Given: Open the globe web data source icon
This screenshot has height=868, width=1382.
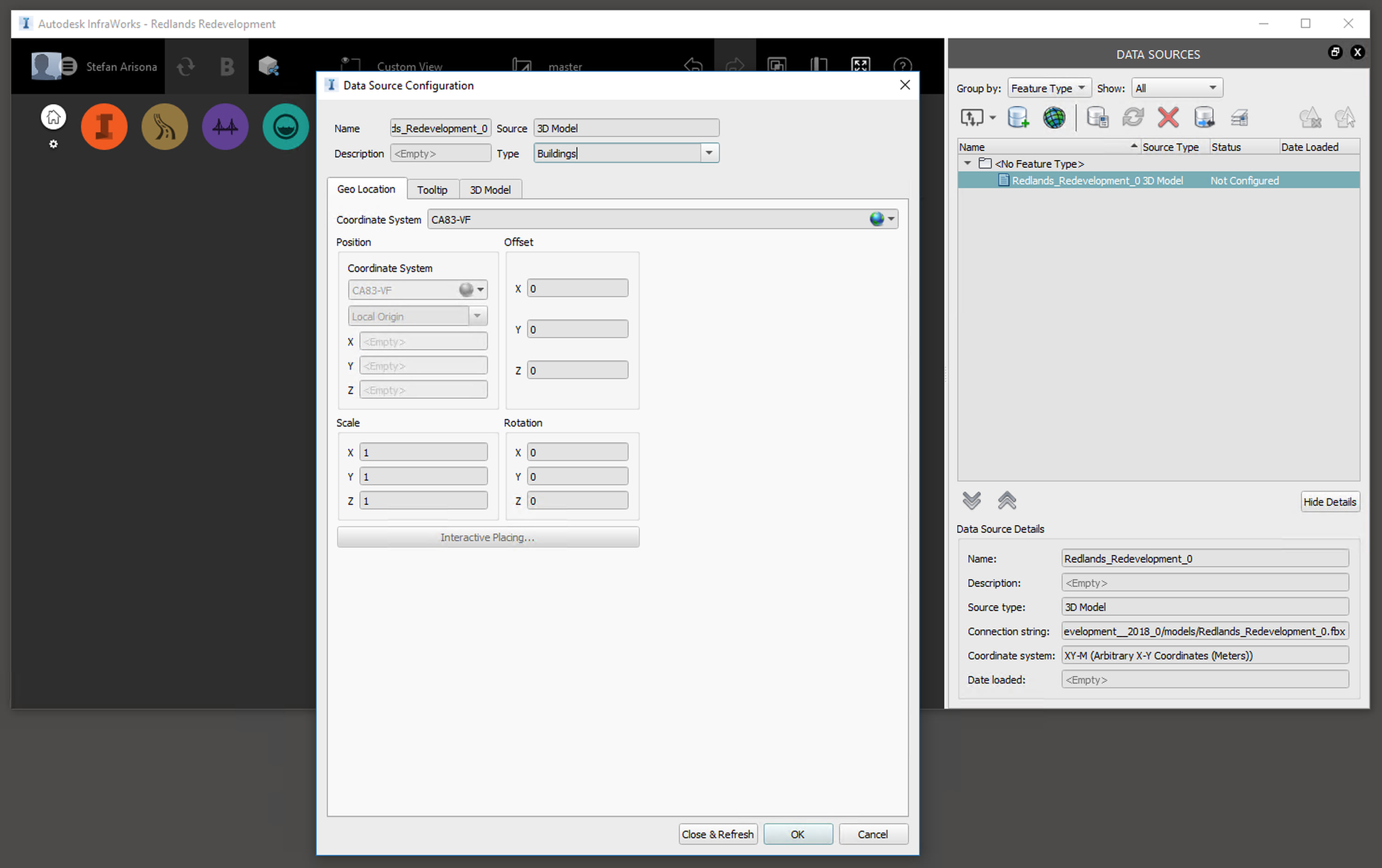Looking at the screenshot, I should [x=1054, y=118].
